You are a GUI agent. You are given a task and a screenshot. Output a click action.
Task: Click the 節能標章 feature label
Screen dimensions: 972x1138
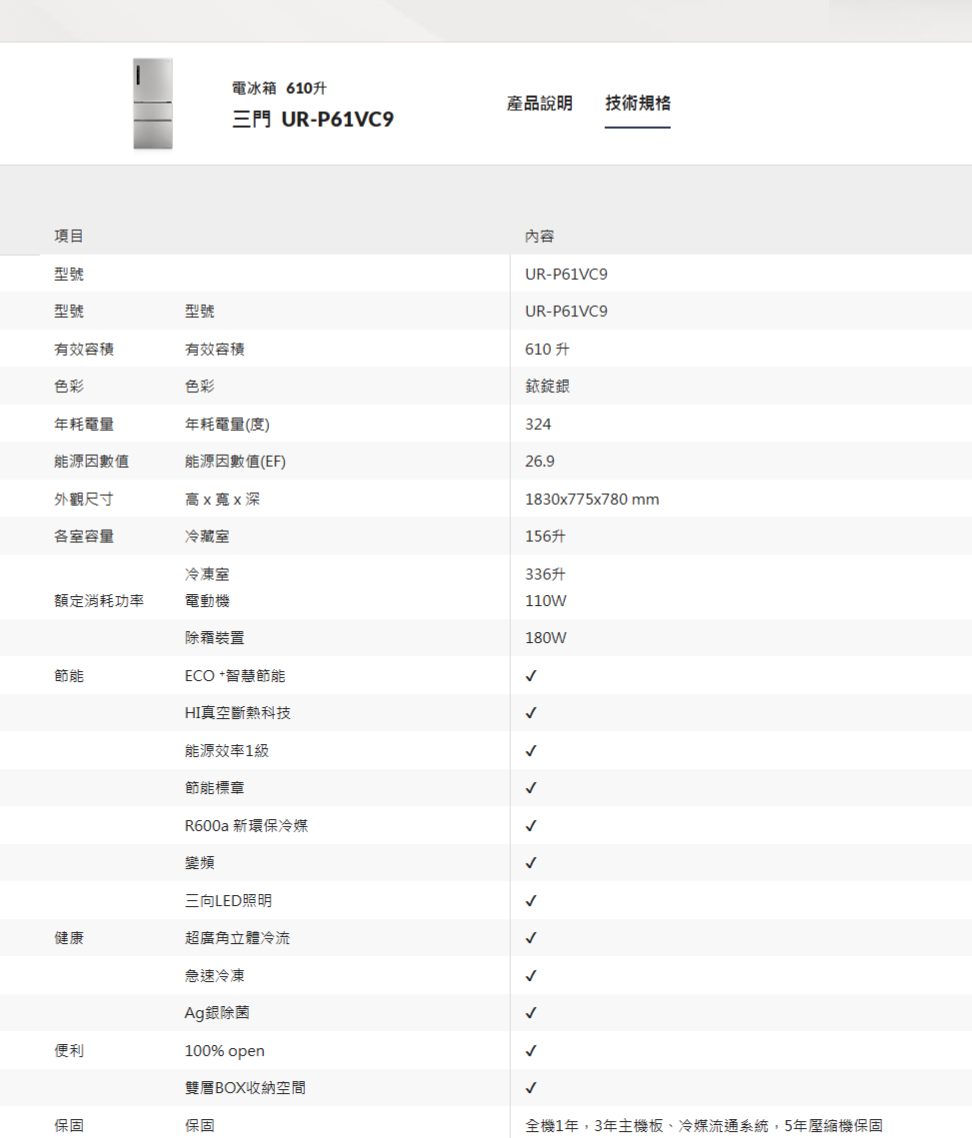[214, 787]
